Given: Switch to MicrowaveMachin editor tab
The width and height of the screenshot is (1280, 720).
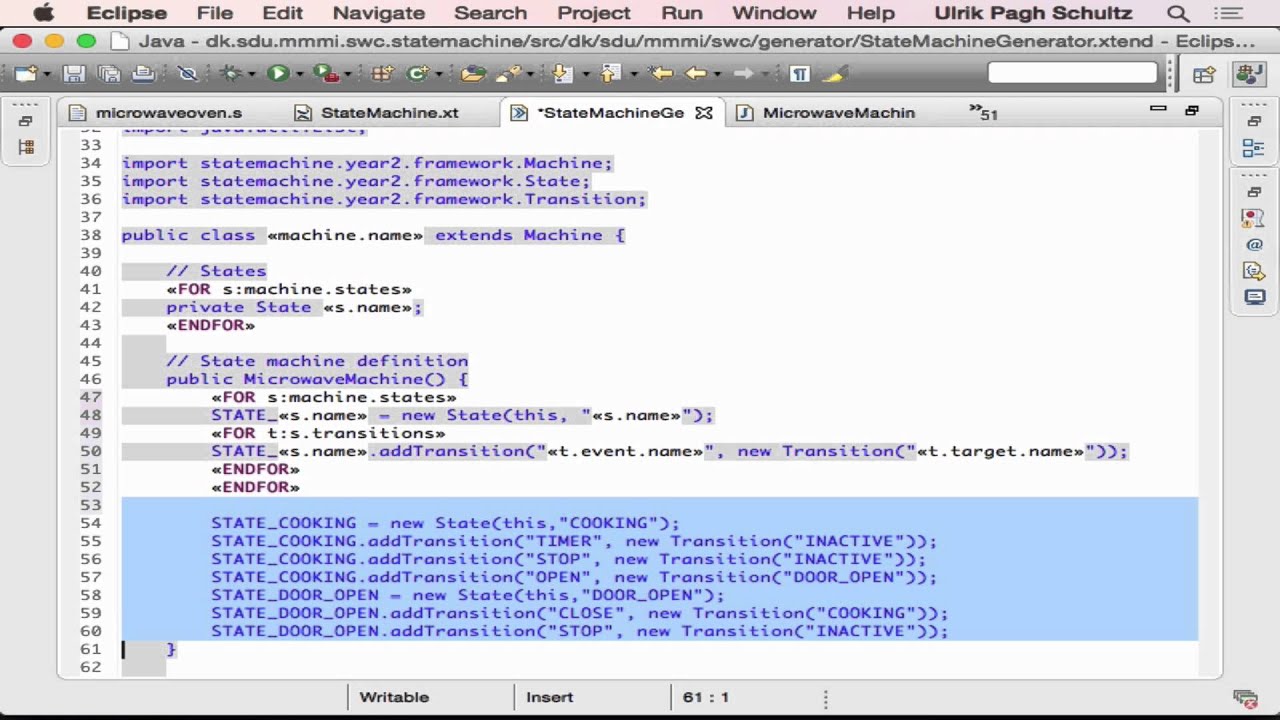Looking at the screenshot, I should pos(828,113).
